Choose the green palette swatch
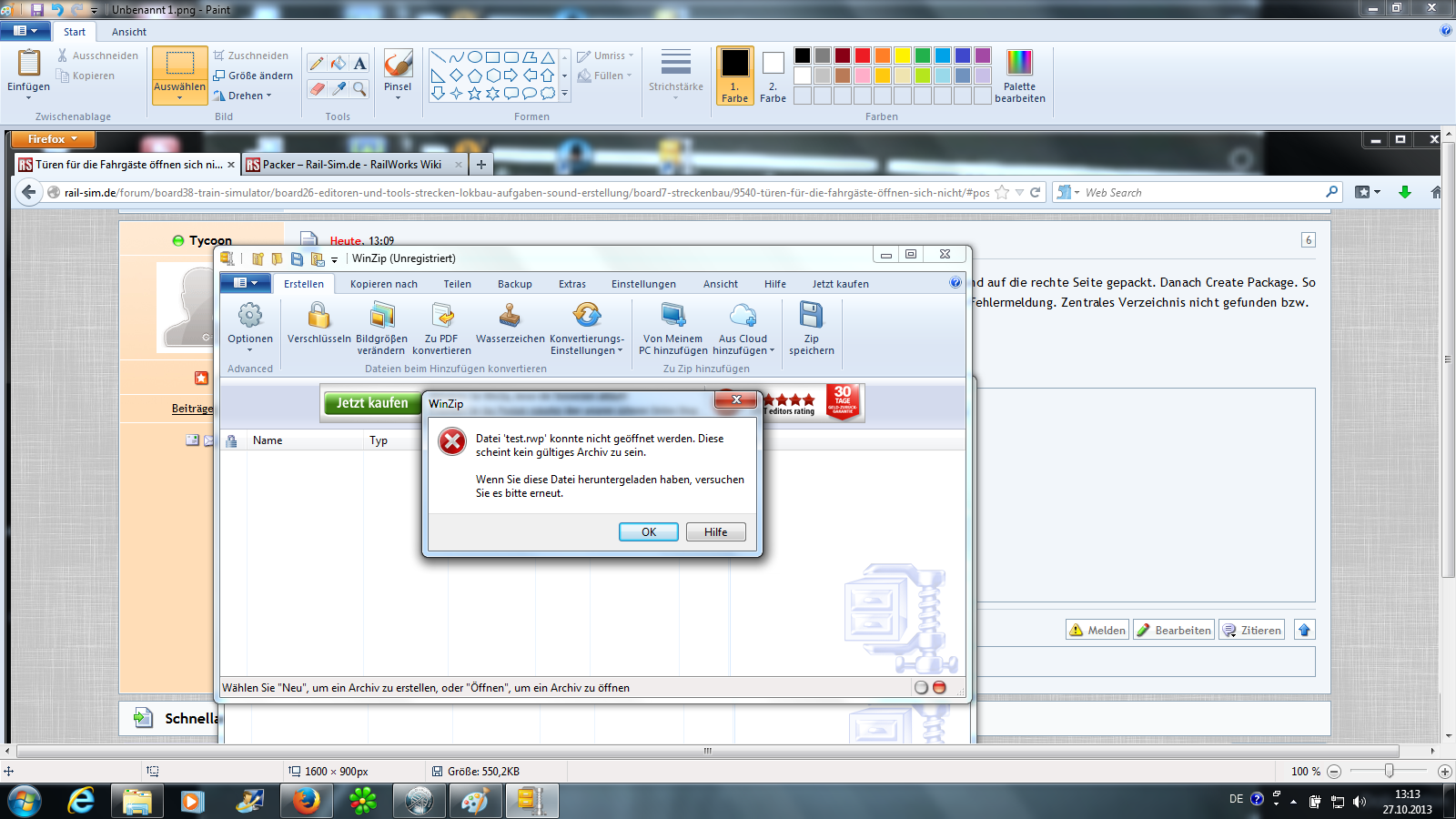Viewport: 1456px width, 819px height. [x=923, y=56]
